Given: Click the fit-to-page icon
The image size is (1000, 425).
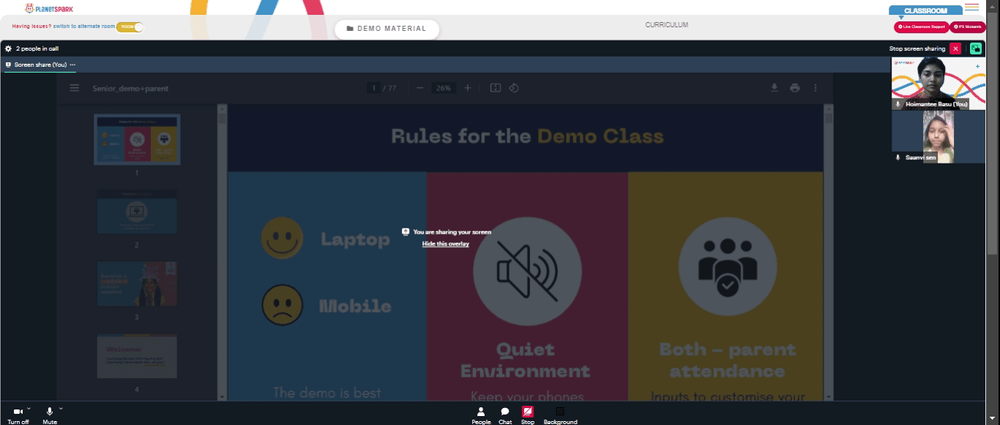Looking at the screenshot, I should click(x=495, y=88).
